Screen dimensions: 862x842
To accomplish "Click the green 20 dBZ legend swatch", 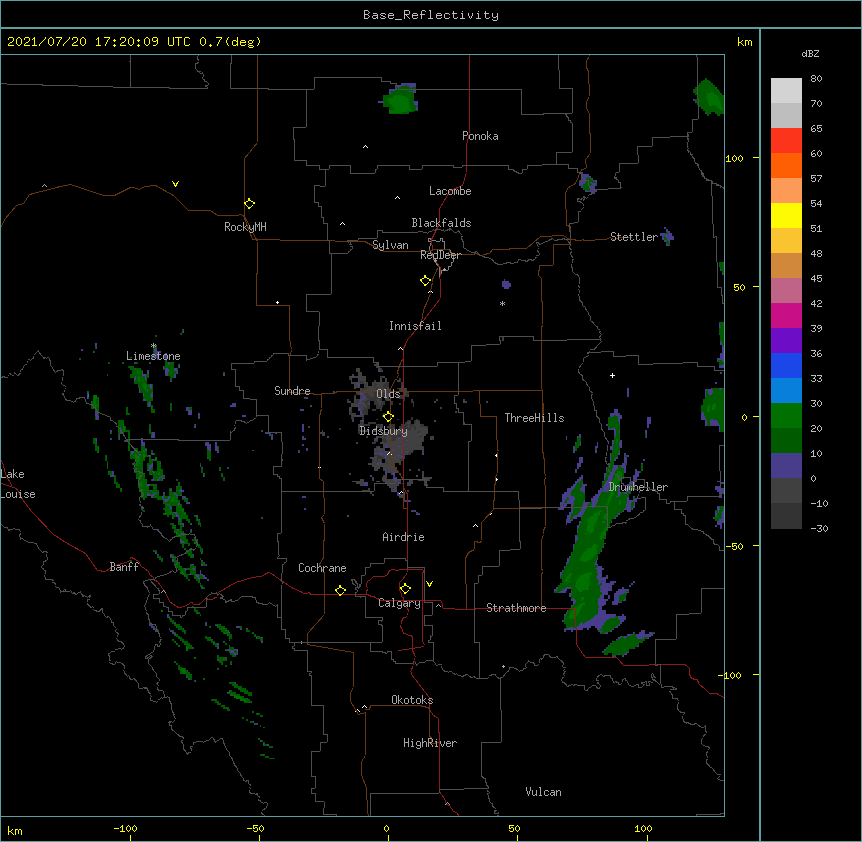I will point(786,416).
